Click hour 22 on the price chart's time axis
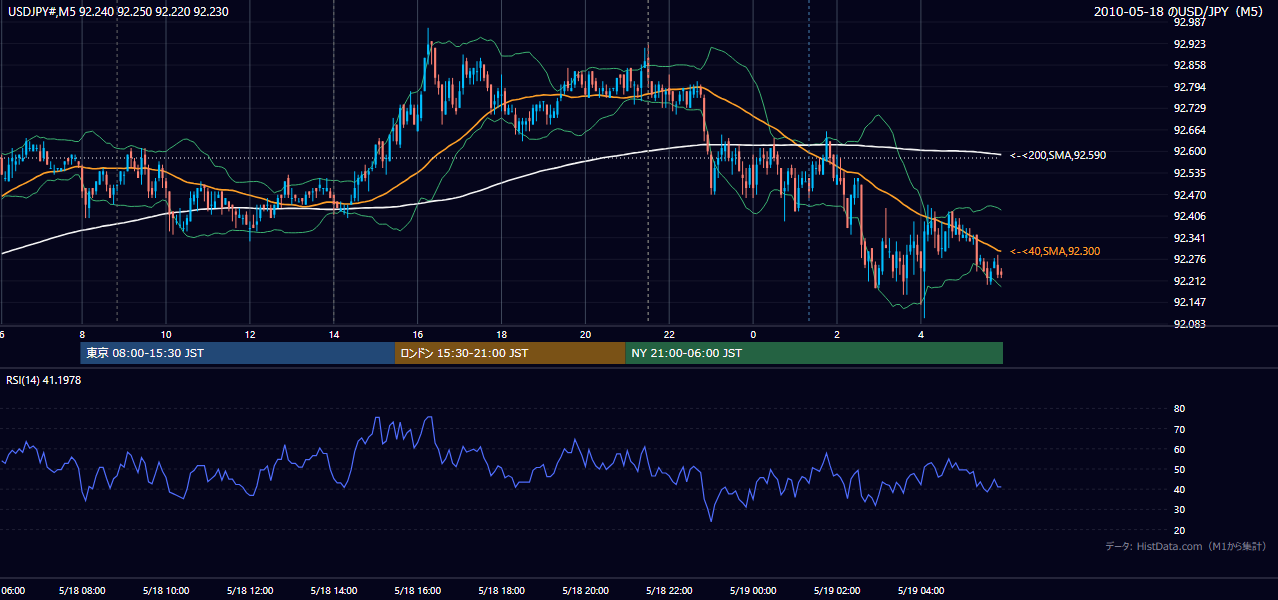This screenshot has height=600, width=1278. 669,335
